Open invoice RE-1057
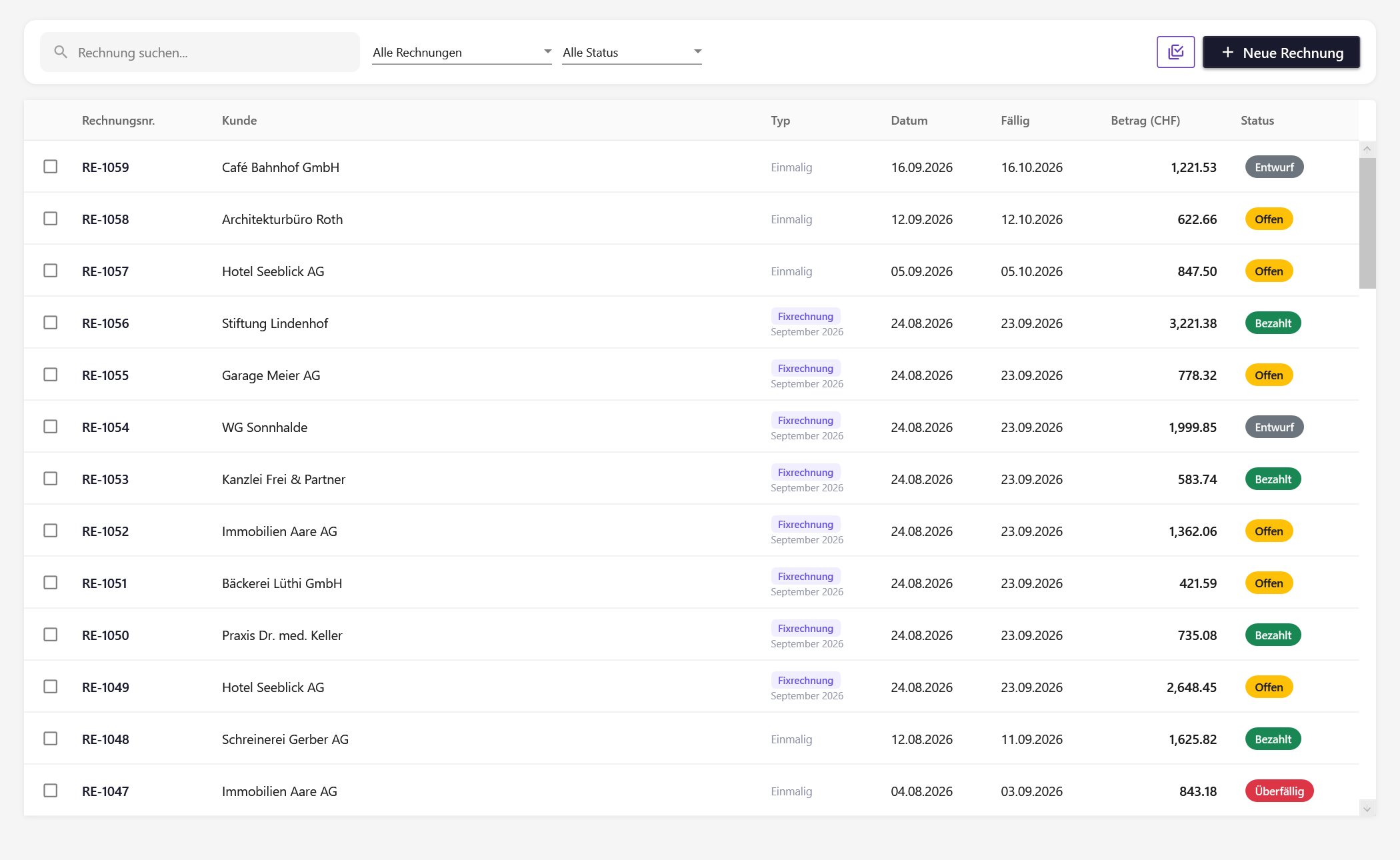This screenshot has width=1400, height=860. pyautogui.click(x=105, y=271)
